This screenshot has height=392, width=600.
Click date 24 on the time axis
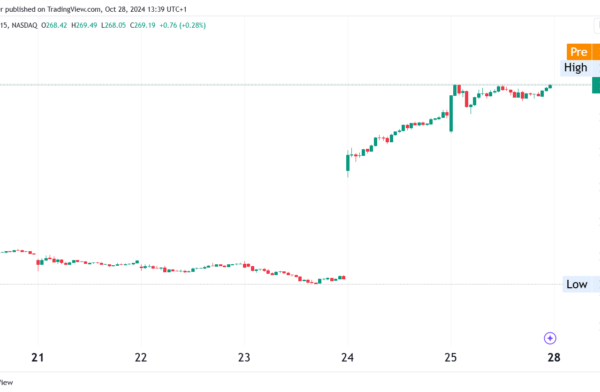[x=347, y=358]
